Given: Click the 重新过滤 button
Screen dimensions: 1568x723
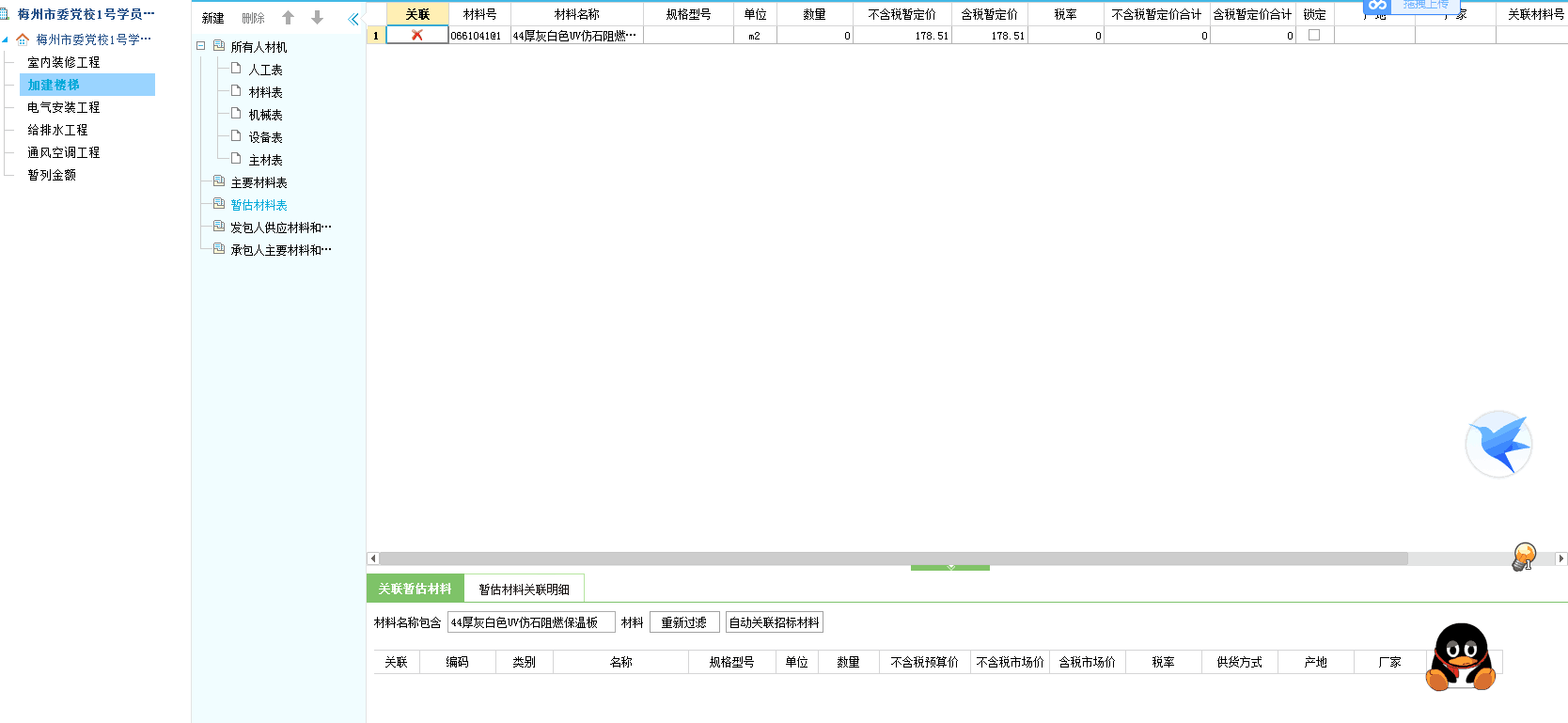Looking at the screenshot, I should (683, 622).
